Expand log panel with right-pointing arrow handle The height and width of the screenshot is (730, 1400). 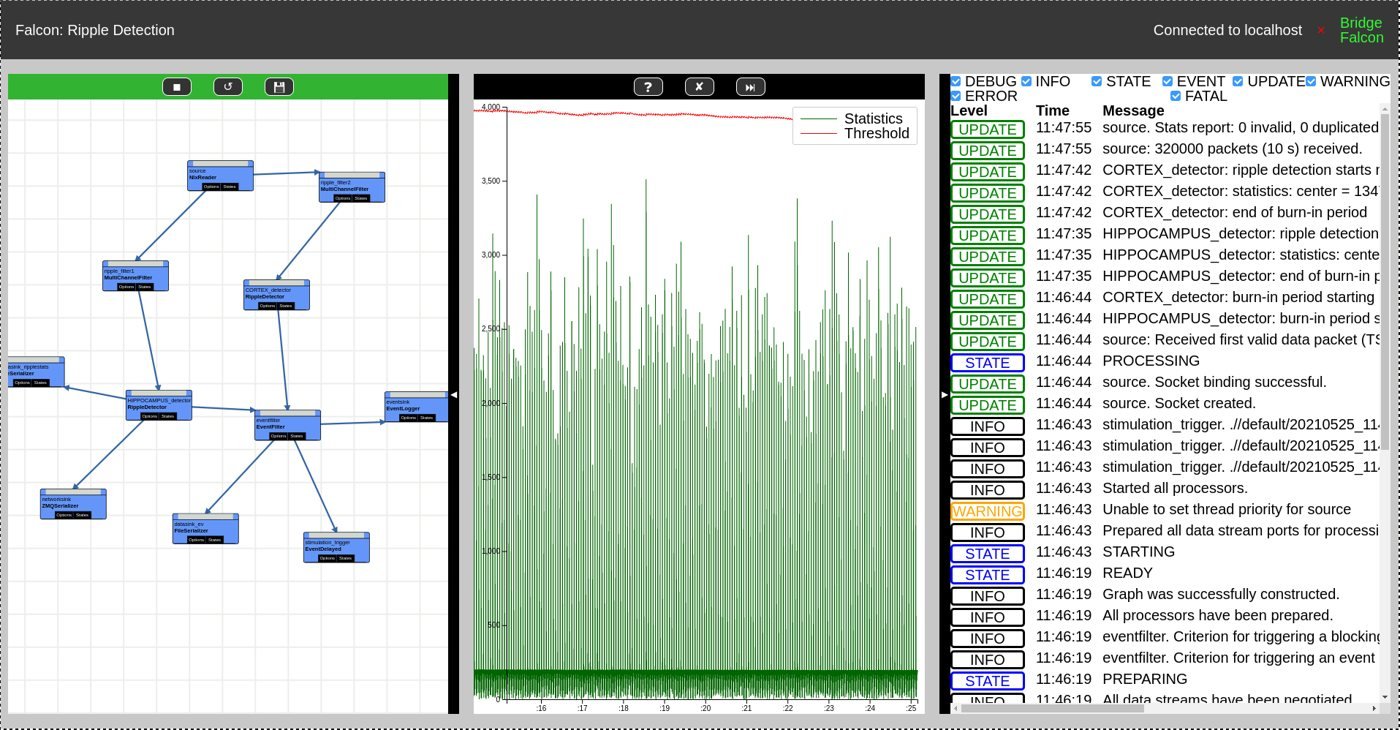tap(944, 395)
